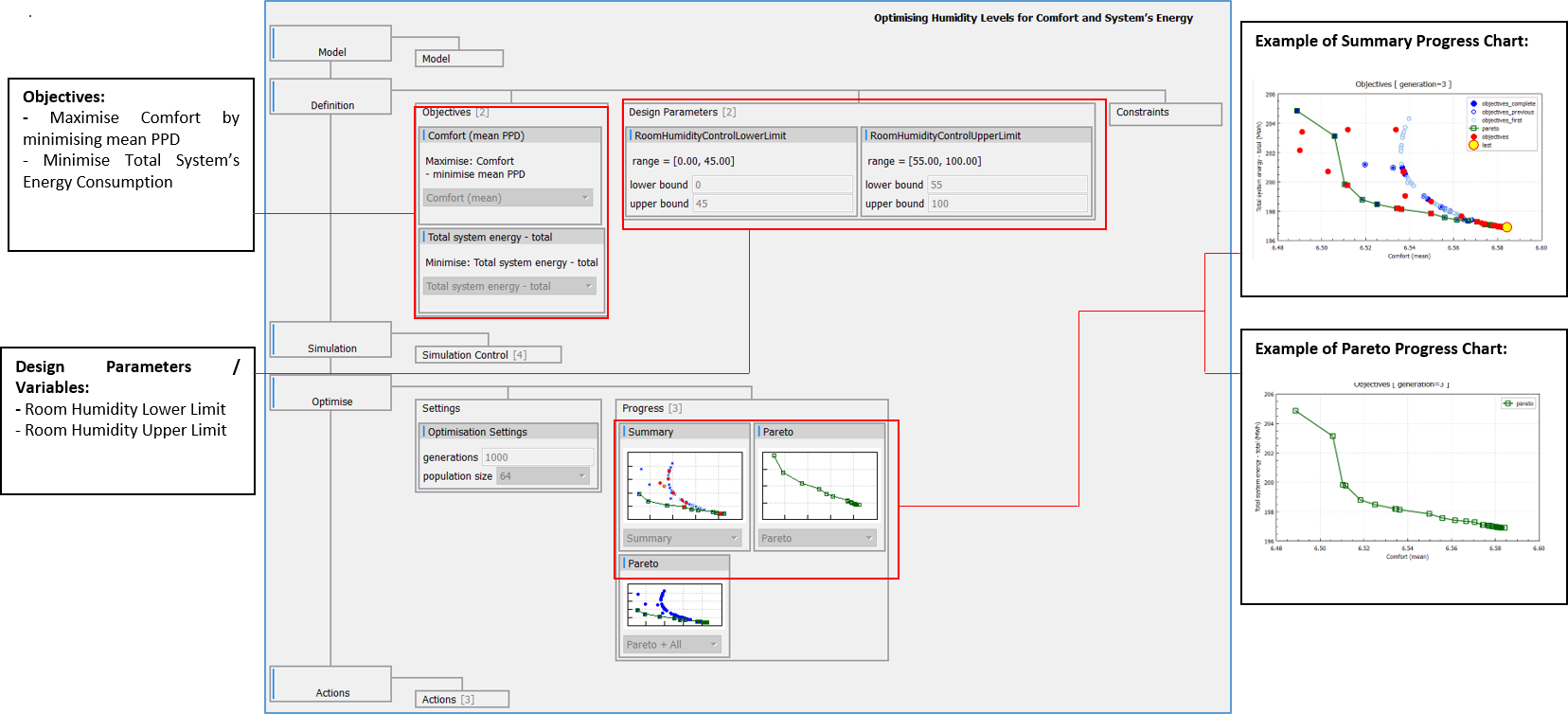Select the Actions workflow node
This screenshot has width=1568, height=714.
(x=331, y=685)
